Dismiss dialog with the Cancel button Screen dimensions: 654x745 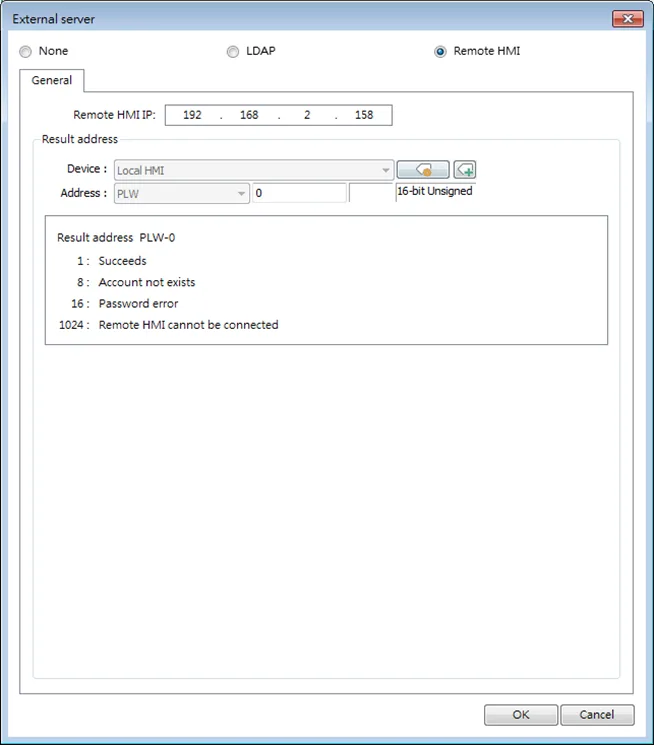pyautogui.click(x=597, y=715)
